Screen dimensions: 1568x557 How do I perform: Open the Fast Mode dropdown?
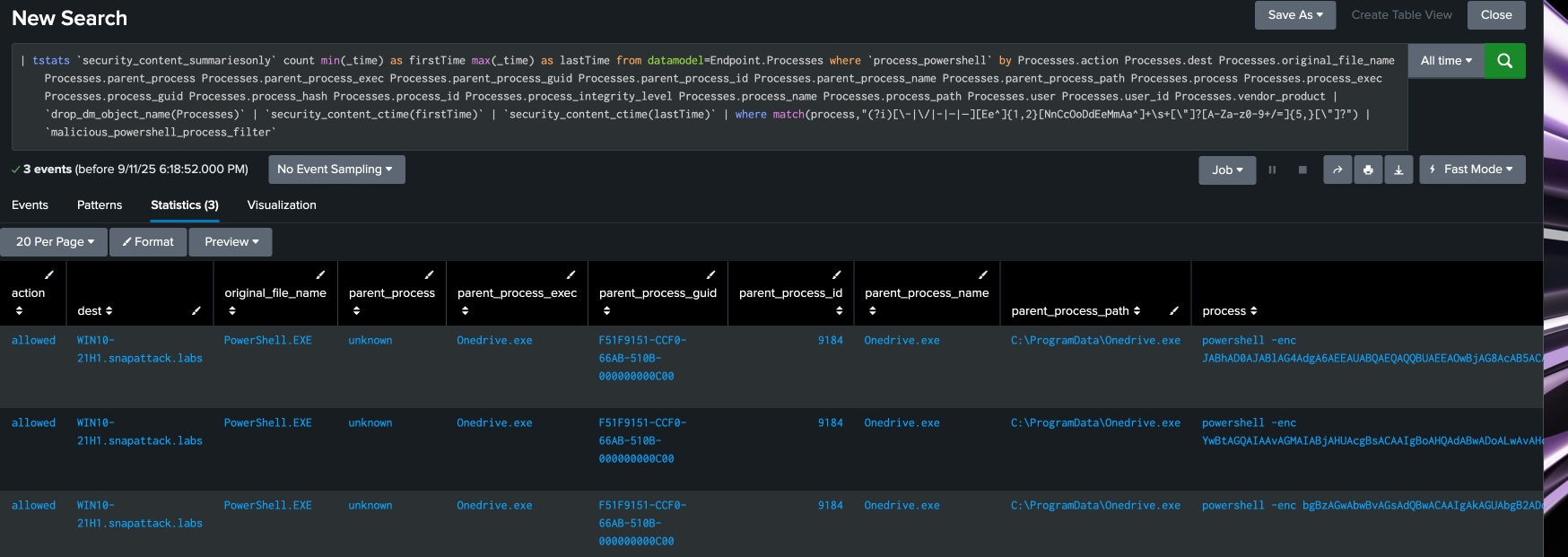pos(1471,170)
